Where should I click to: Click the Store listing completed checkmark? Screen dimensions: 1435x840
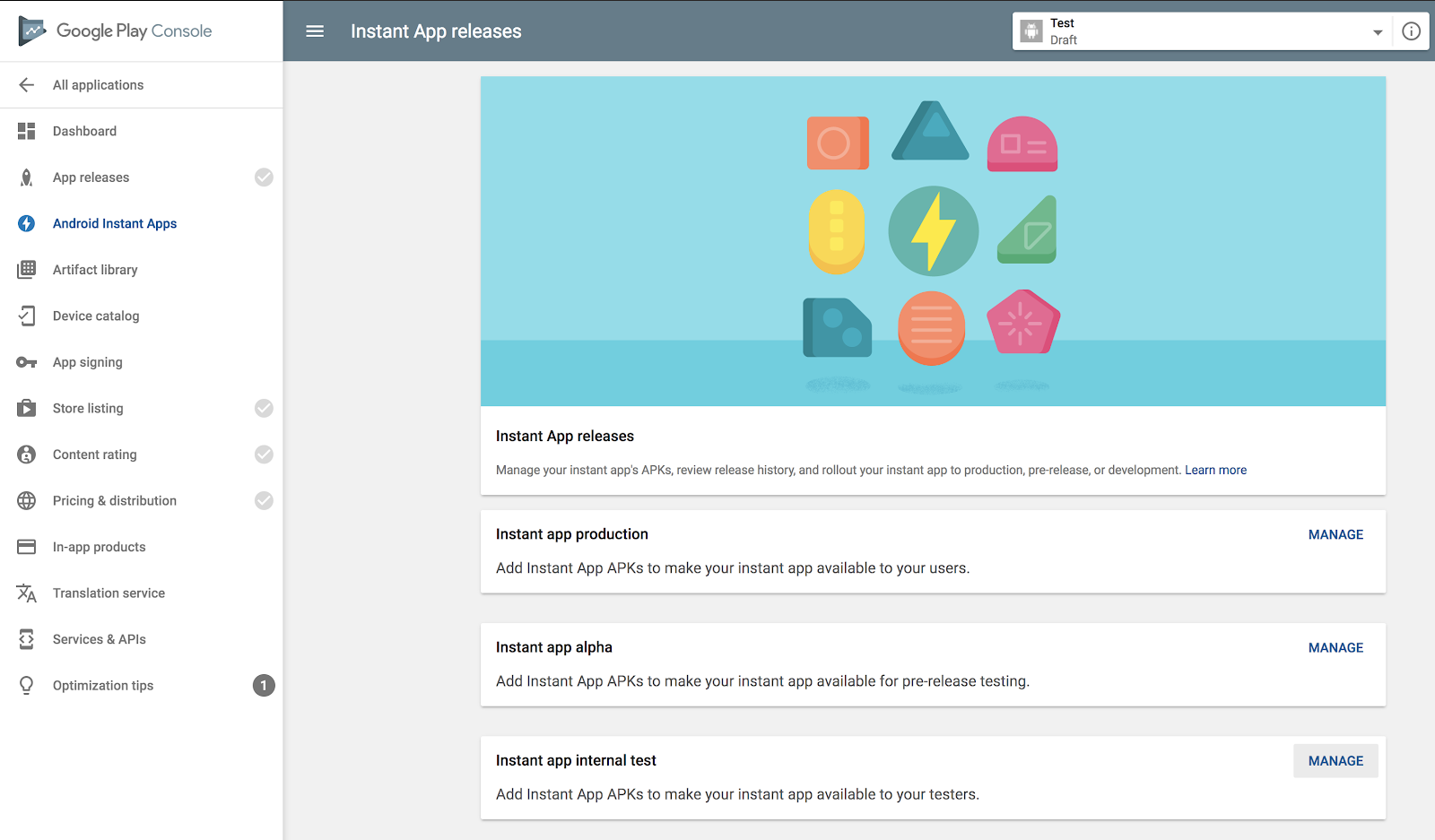click(x=264, y=408)
